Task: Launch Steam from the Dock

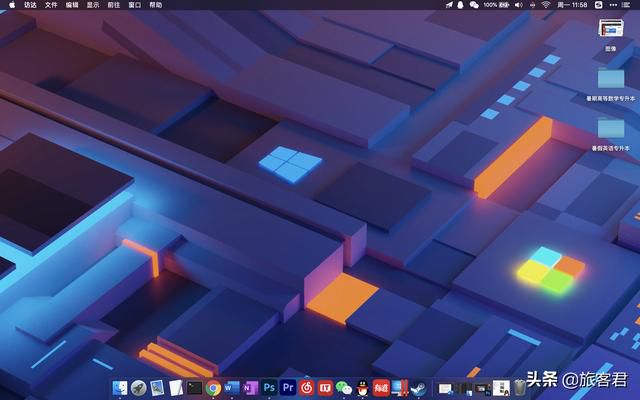Action: 418,388
